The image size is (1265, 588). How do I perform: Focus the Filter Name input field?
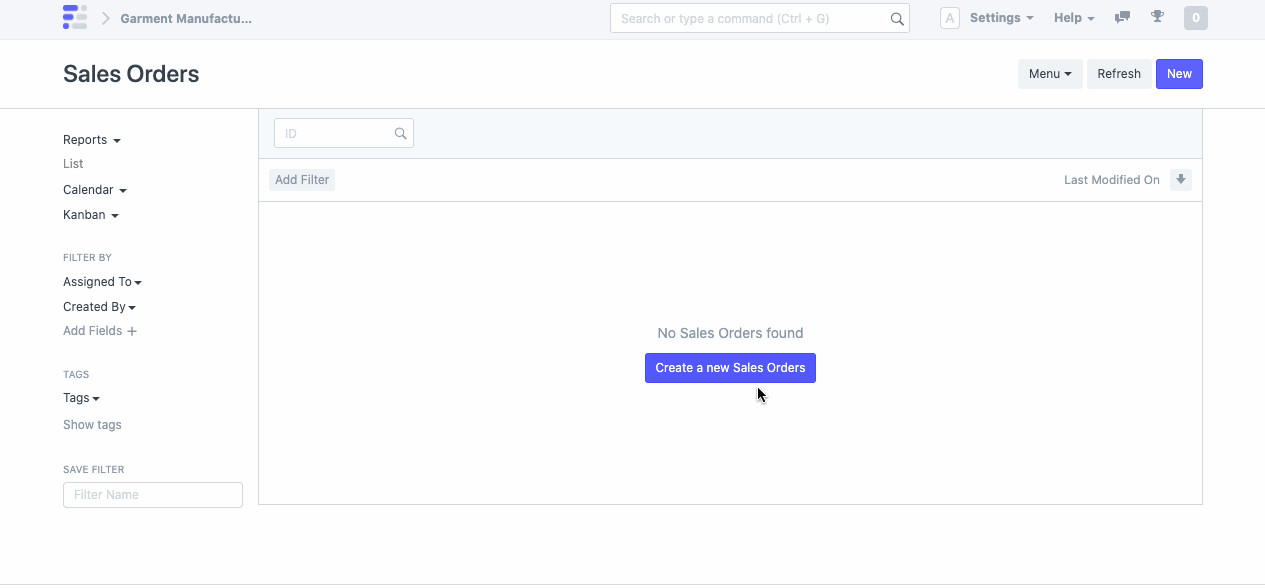click(x=153, y=495)
